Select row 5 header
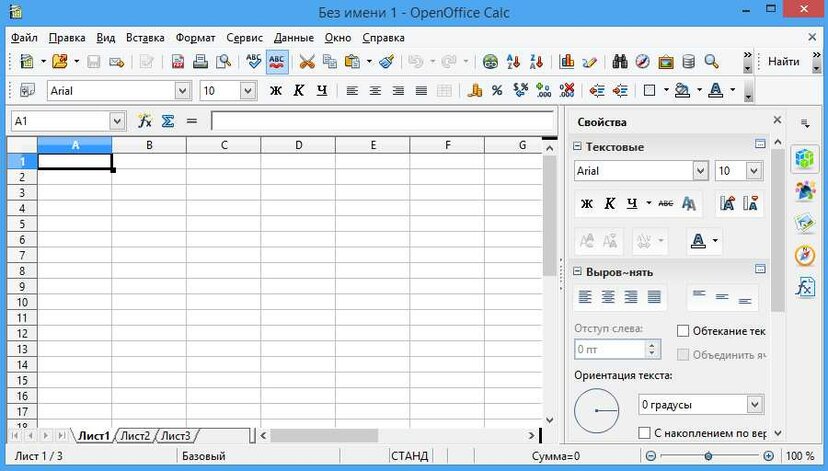This screenshot has height=471, width=828. pyautogui.click(x=22, y=224)
